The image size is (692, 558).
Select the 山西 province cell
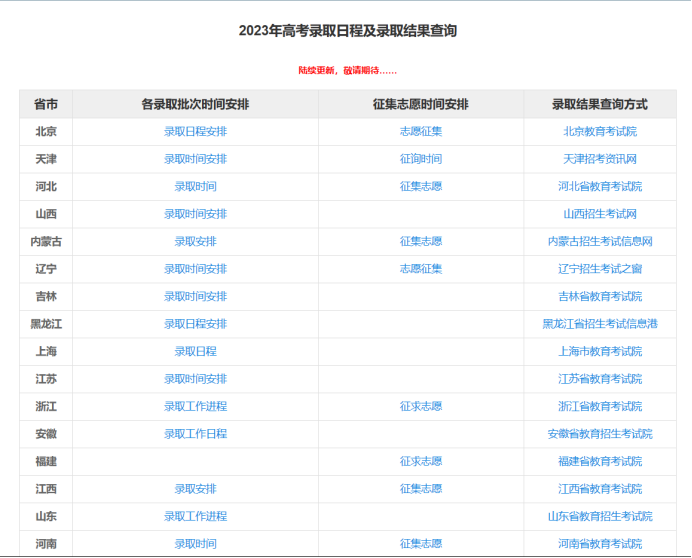pos(46,214)
